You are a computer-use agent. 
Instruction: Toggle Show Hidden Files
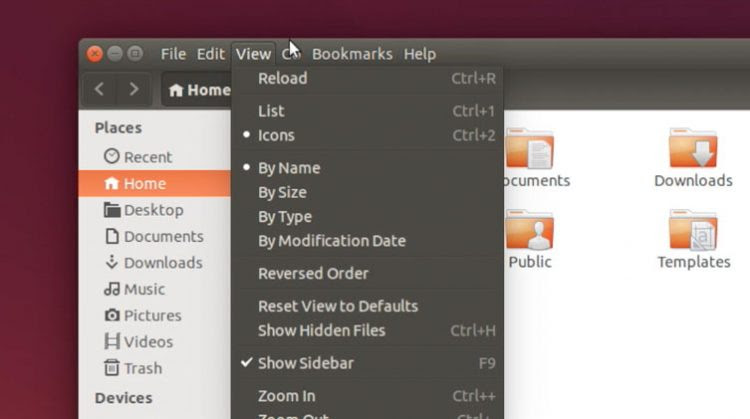coord(367,331)
